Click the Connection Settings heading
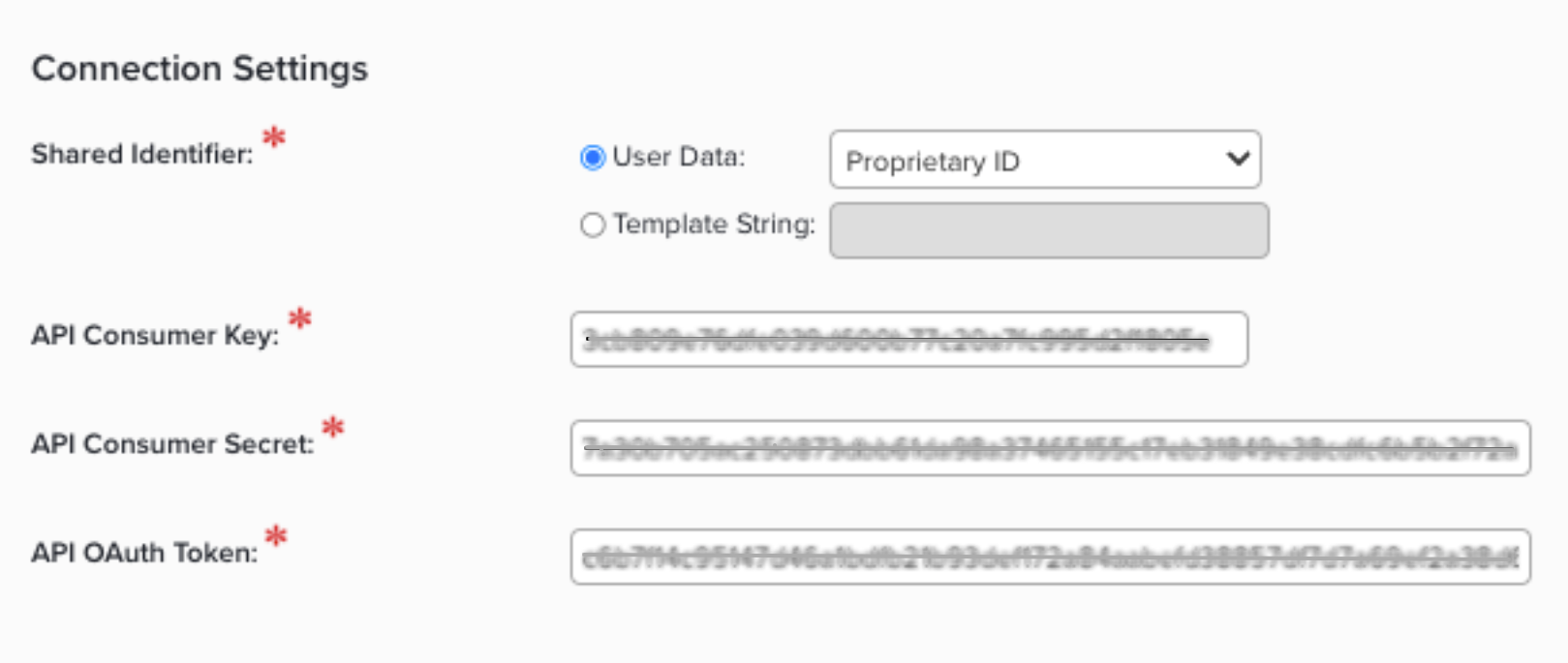The image size is (1568, 663). click(200, 69)
